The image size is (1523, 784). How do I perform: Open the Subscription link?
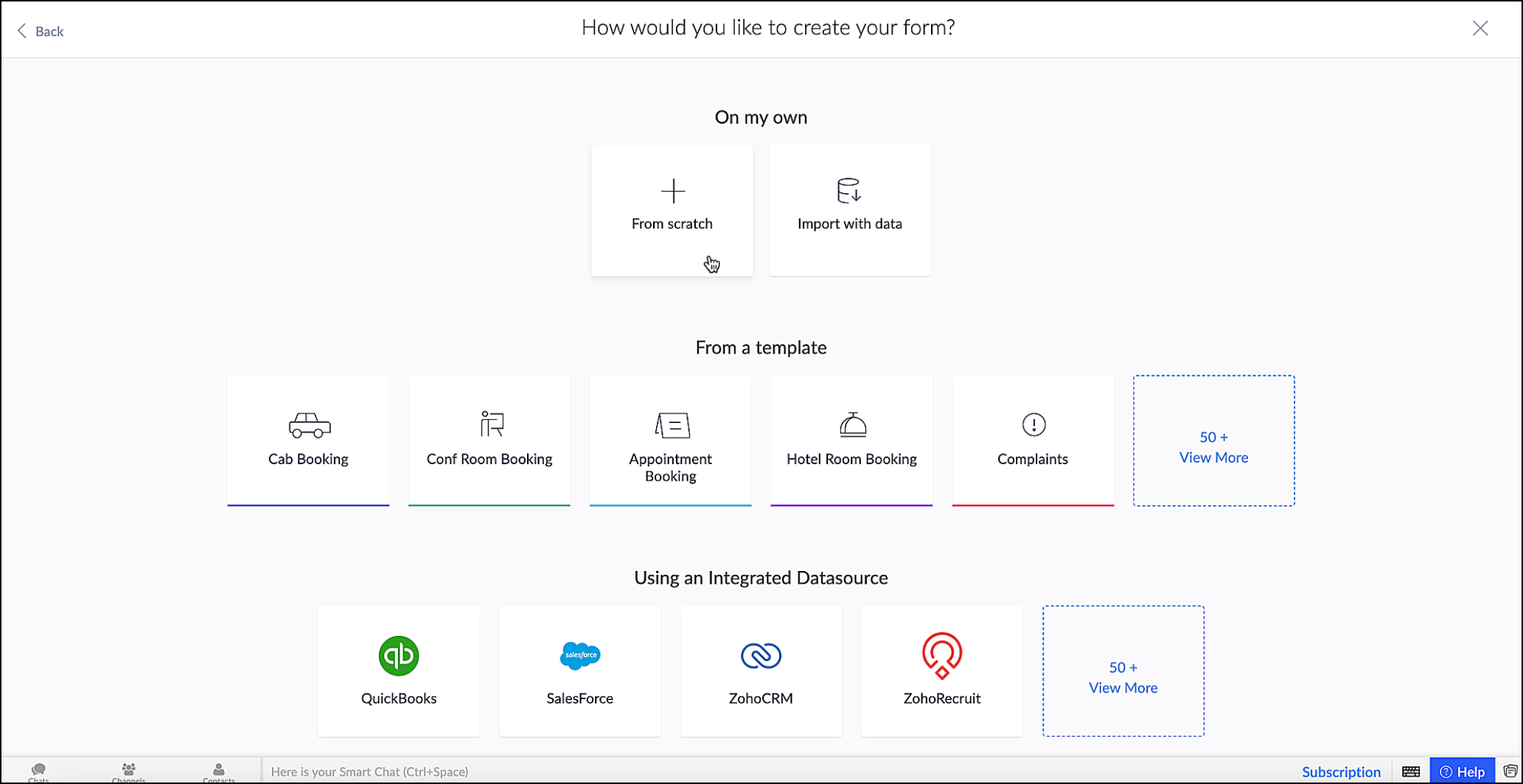pos(1341,771)
